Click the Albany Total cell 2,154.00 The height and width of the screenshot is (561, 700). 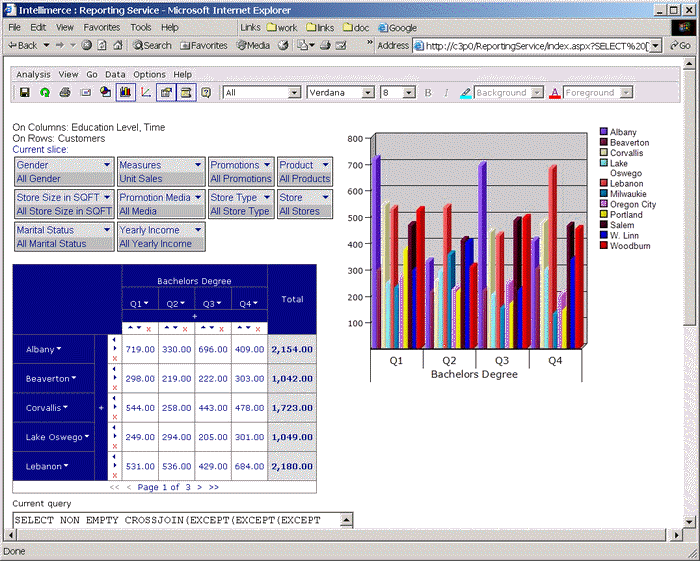point(292,349)
